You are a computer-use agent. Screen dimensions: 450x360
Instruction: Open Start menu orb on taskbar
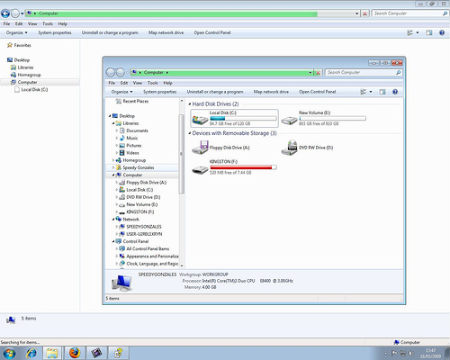click(9, 353)
